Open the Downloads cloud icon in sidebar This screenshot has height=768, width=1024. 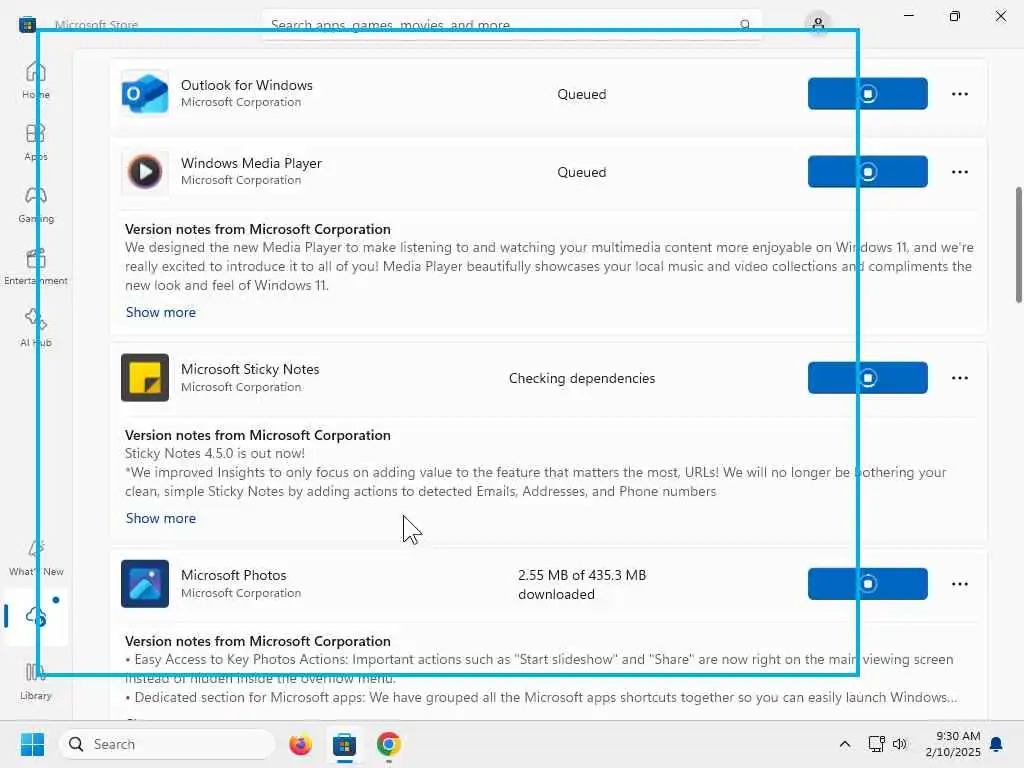click(36, 616)
